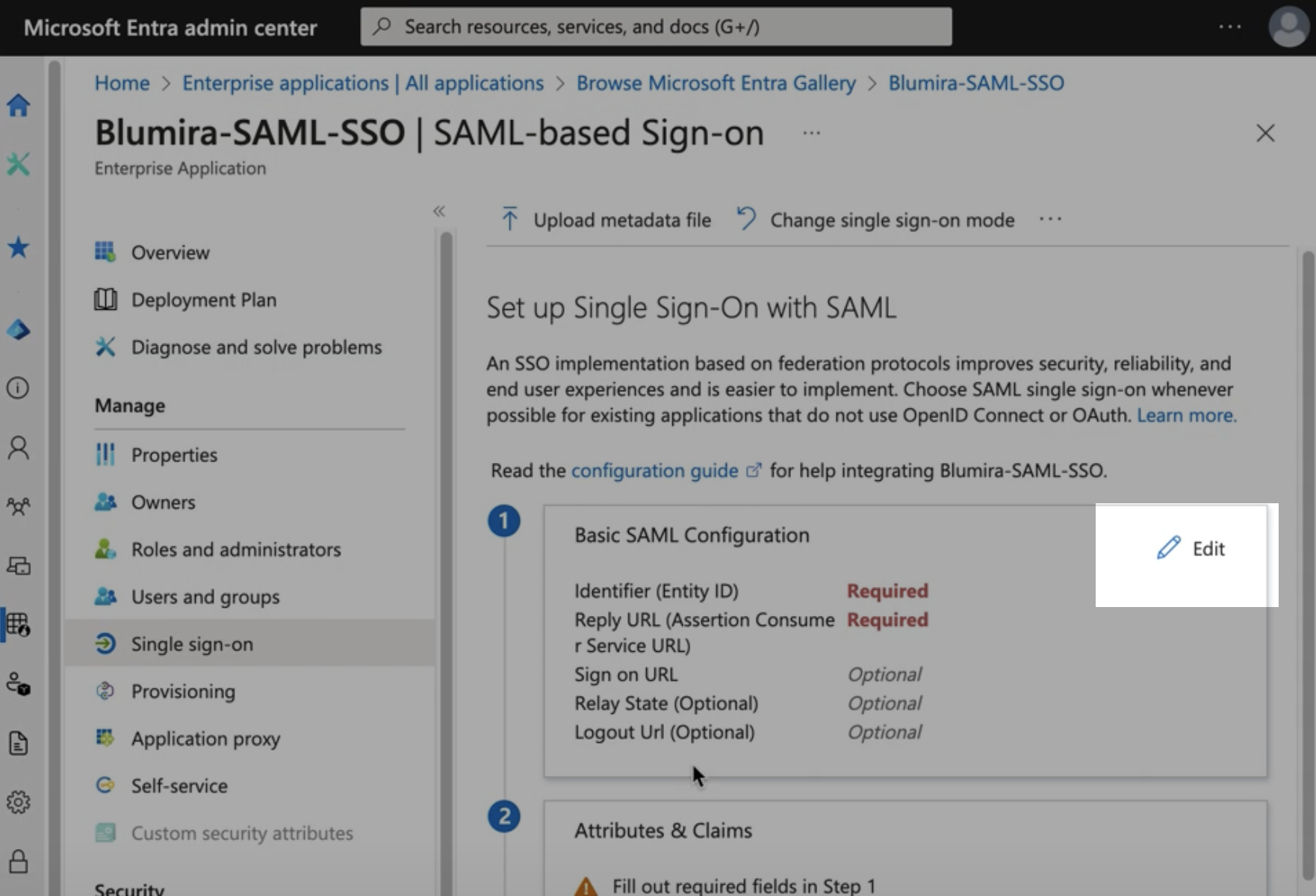Viewport: 1316px width, 896px height.
Task: Go to Enterprise applications breadcrumb
Action: click(x=363, y=83)
